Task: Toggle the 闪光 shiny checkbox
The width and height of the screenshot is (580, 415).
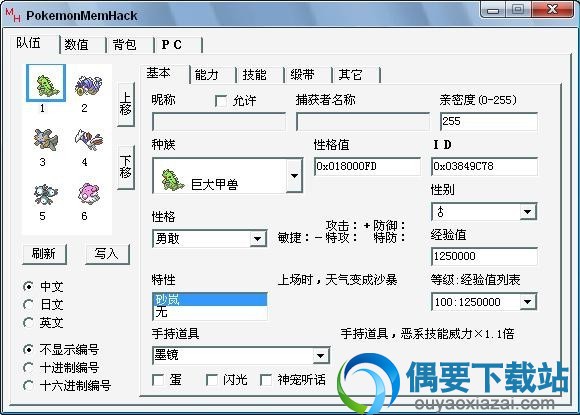Action: click(212, 379)
